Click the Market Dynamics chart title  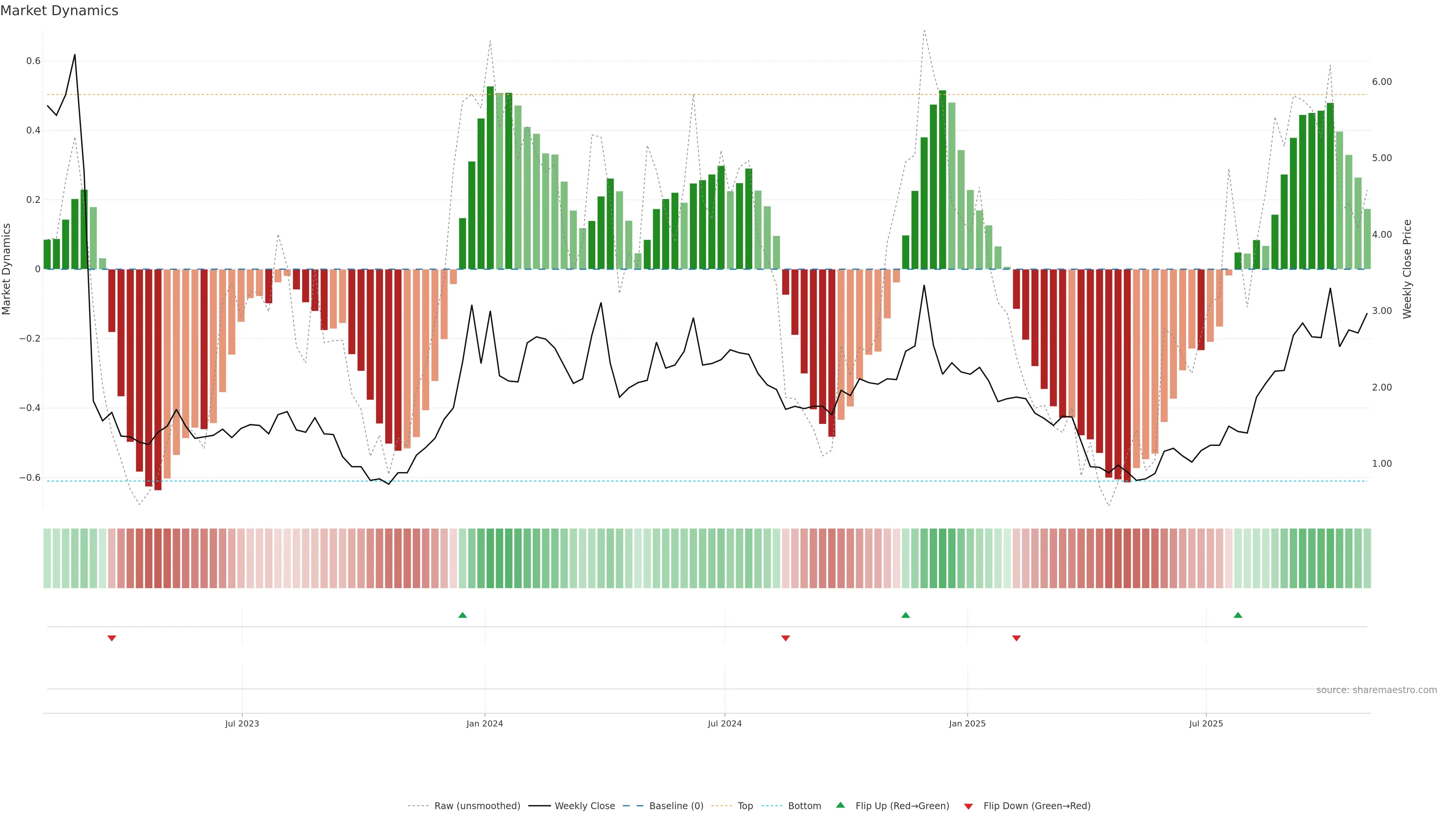pyautogui.click(x=60, y=11)
